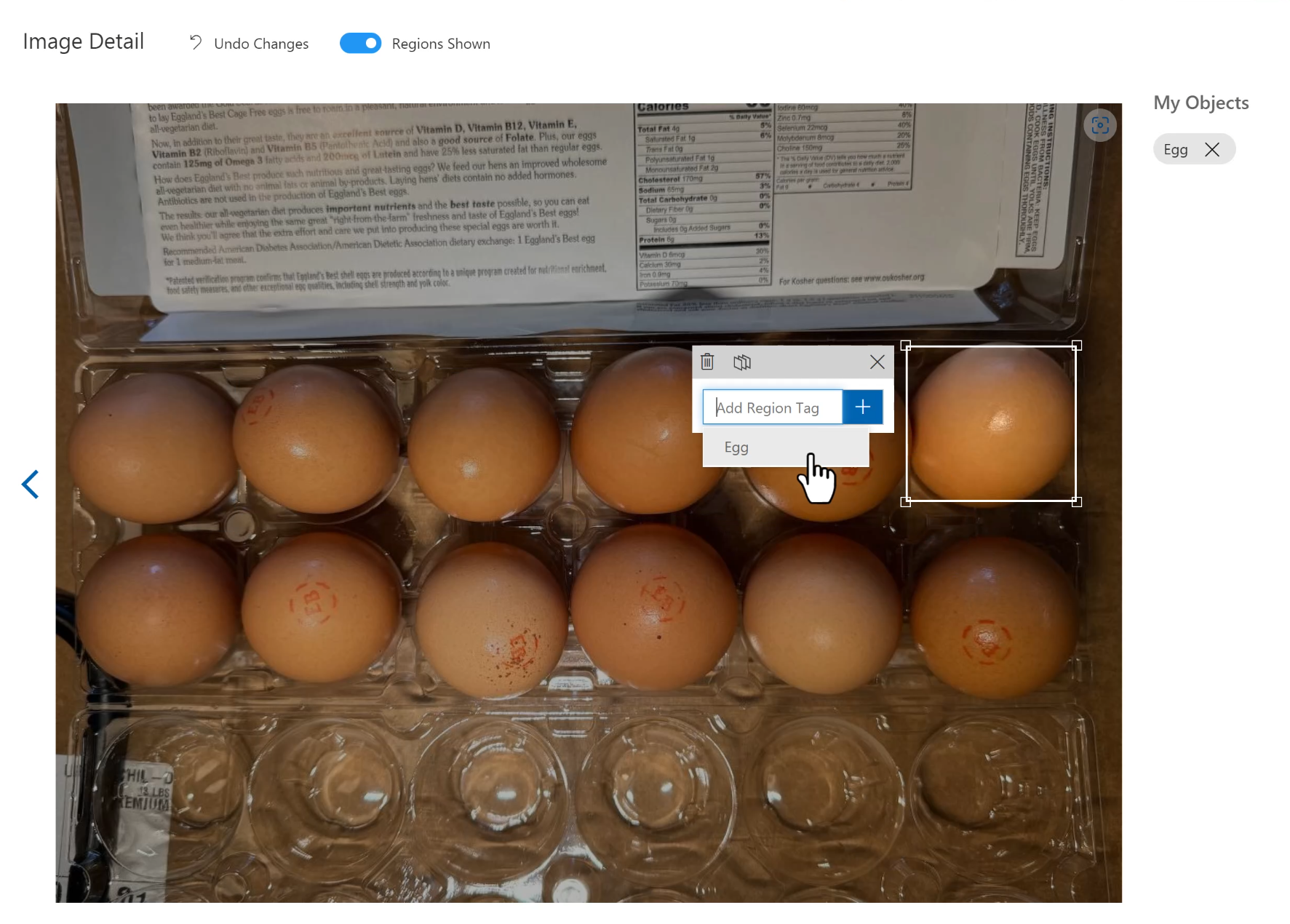Click the Regions Shown label text
Viewport: 1290px width, 924px height.
coord(441,44)
